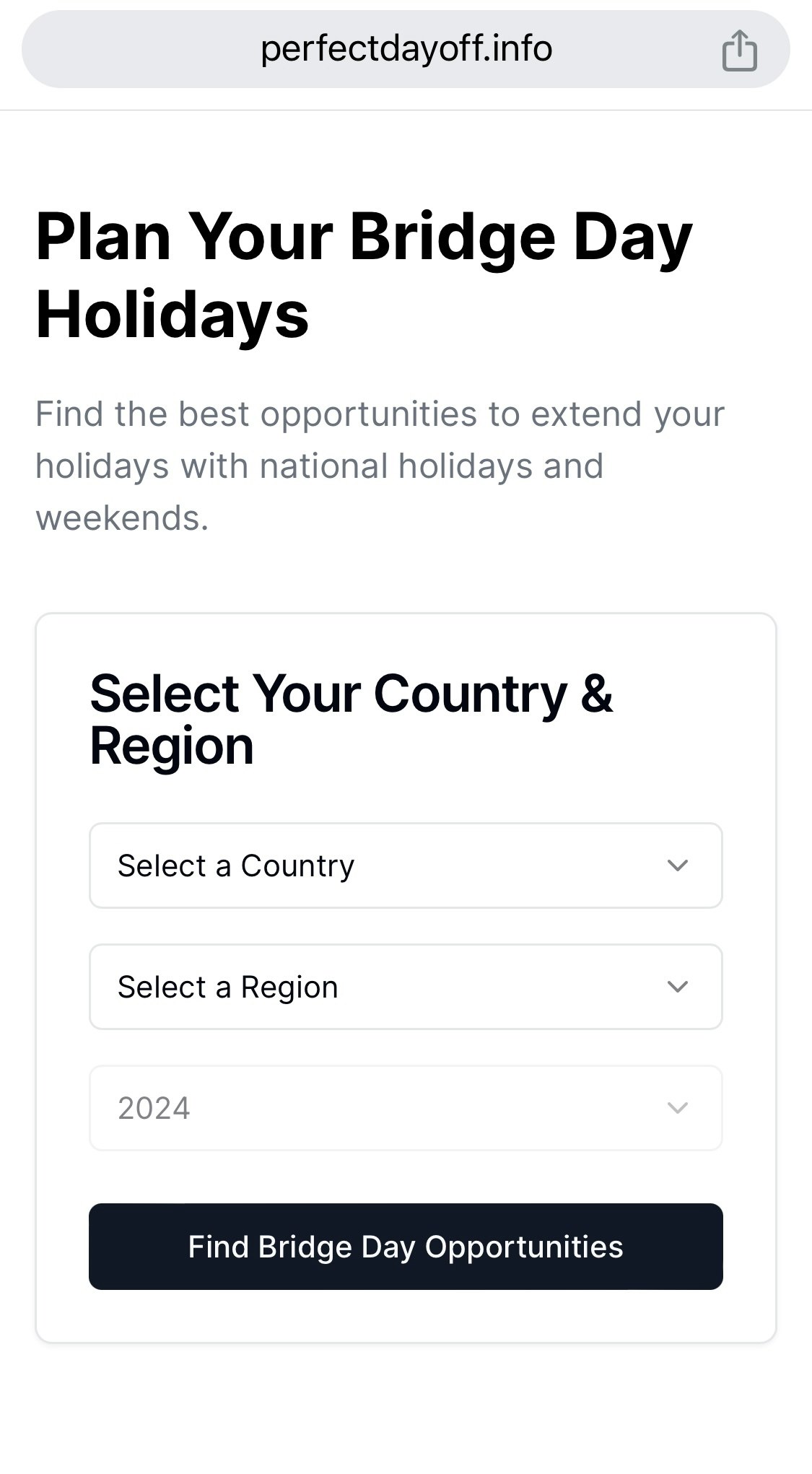
Task: Click the Country selector chevron arrow
Action: 677,865
